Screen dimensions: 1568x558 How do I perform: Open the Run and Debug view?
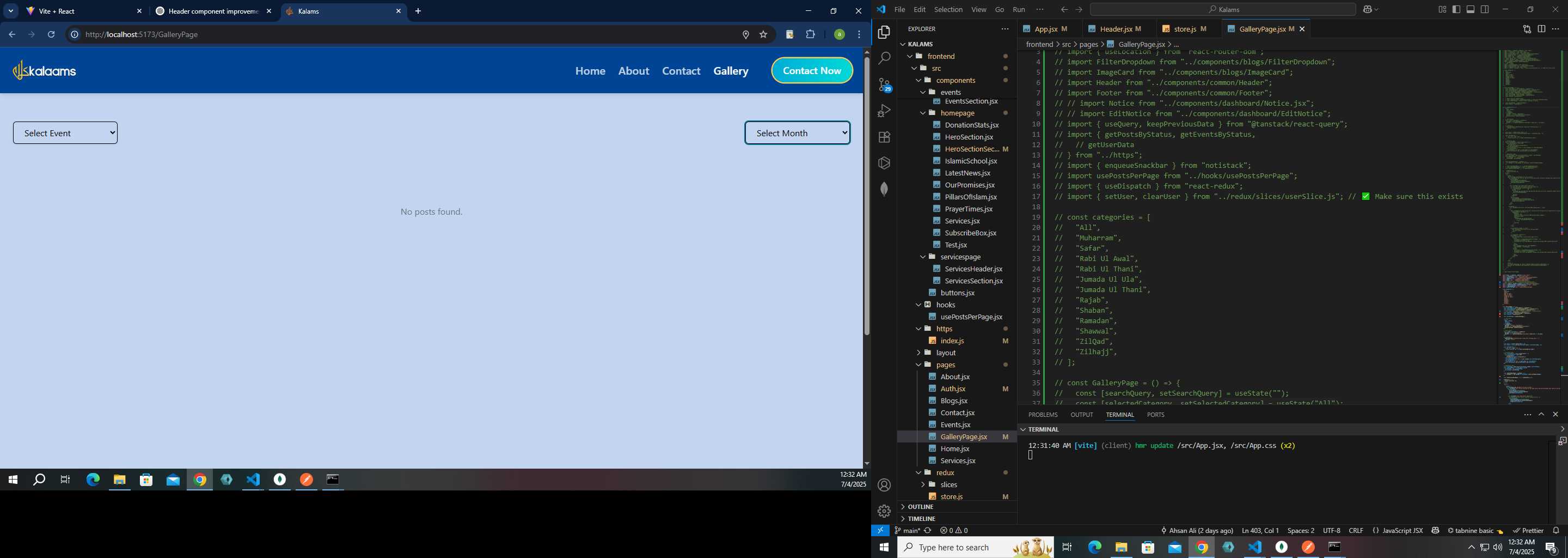pyautogui.click(x=884, y=110)
